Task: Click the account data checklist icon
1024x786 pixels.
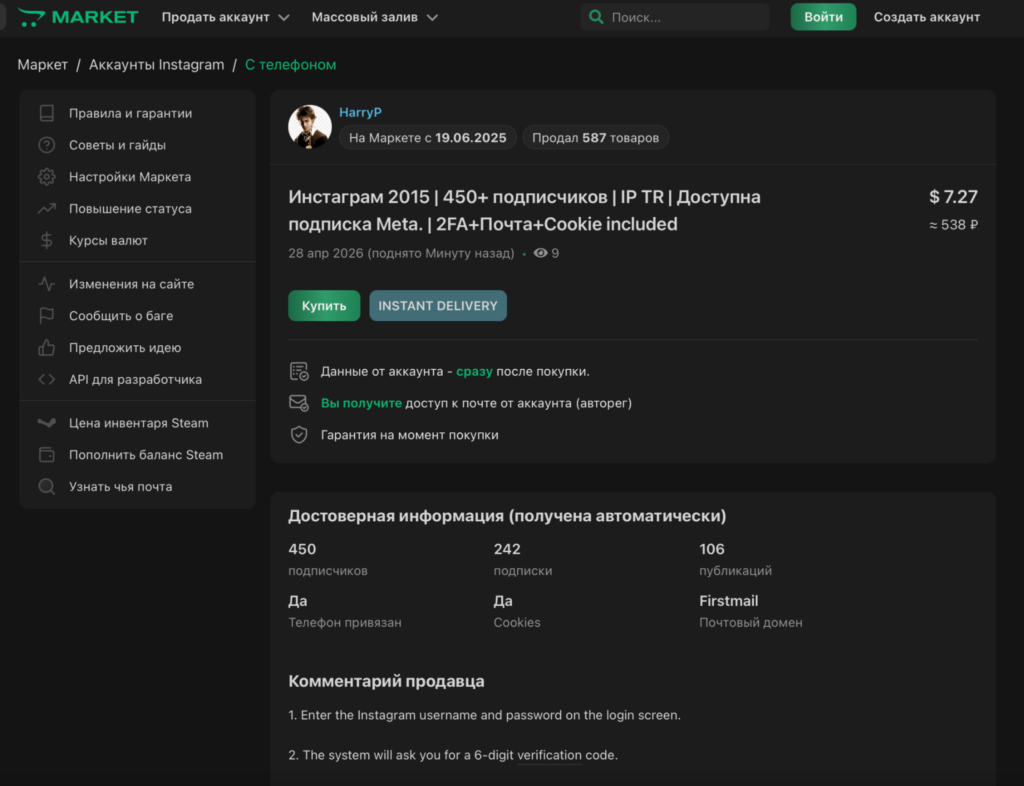Action: [x=299, y=371]
